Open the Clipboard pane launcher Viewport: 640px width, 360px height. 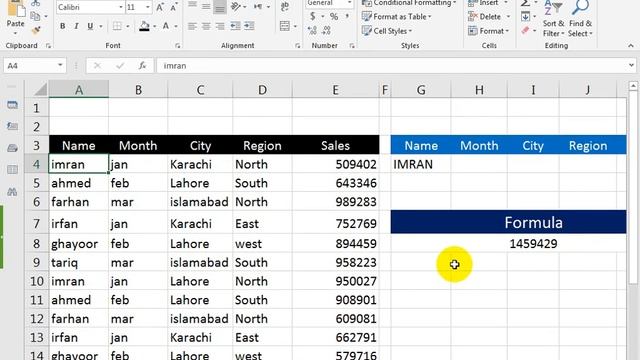tap(48, 46)
